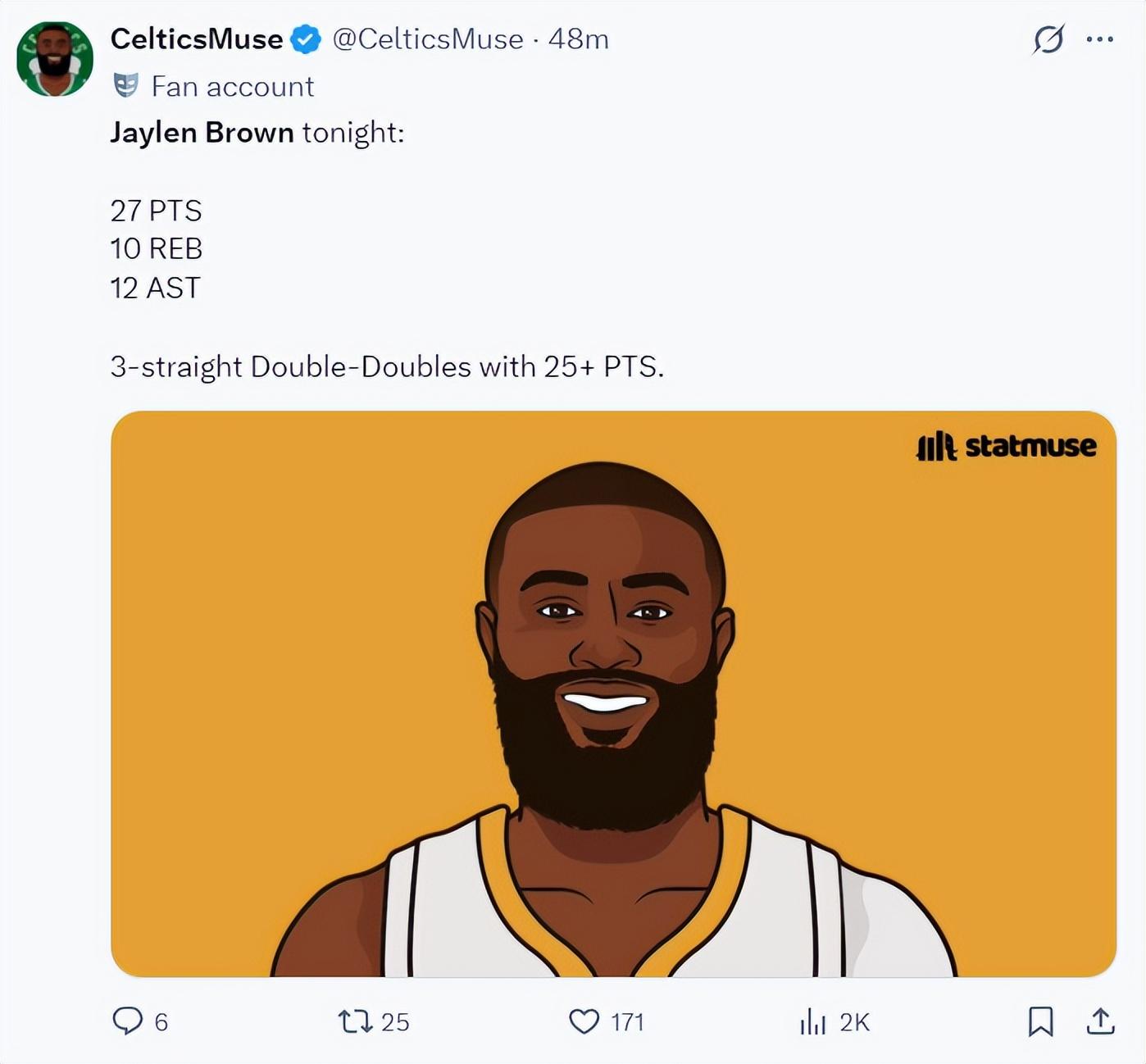Viewport: 1146px width, 1064px height.
Task: Click the statmuse logo on the image
Action: pyautogui.click(x=1006, y=446)
